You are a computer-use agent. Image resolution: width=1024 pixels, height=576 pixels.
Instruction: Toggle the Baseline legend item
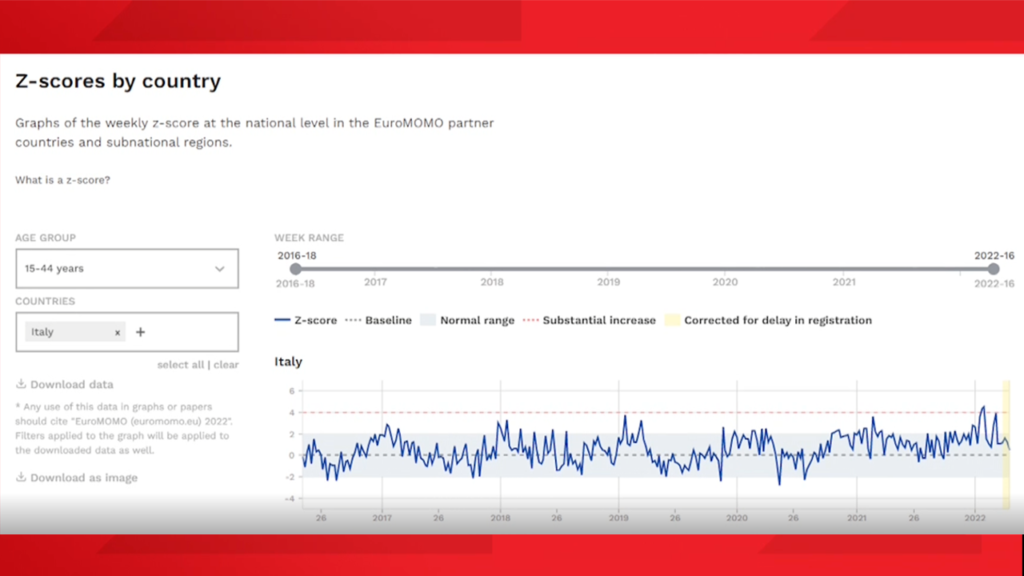tap(378, 321)
